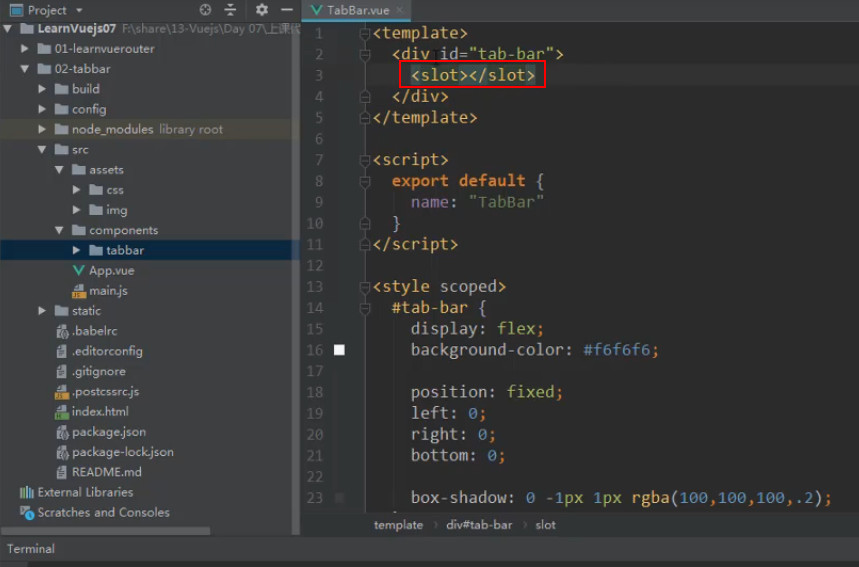Select the main.js file

point(108,291)
